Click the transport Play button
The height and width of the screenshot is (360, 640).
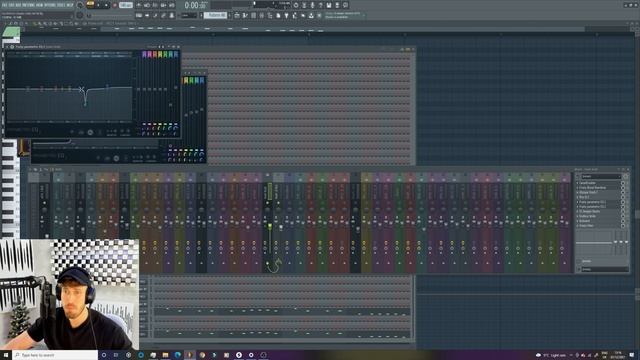click(98, 5)
